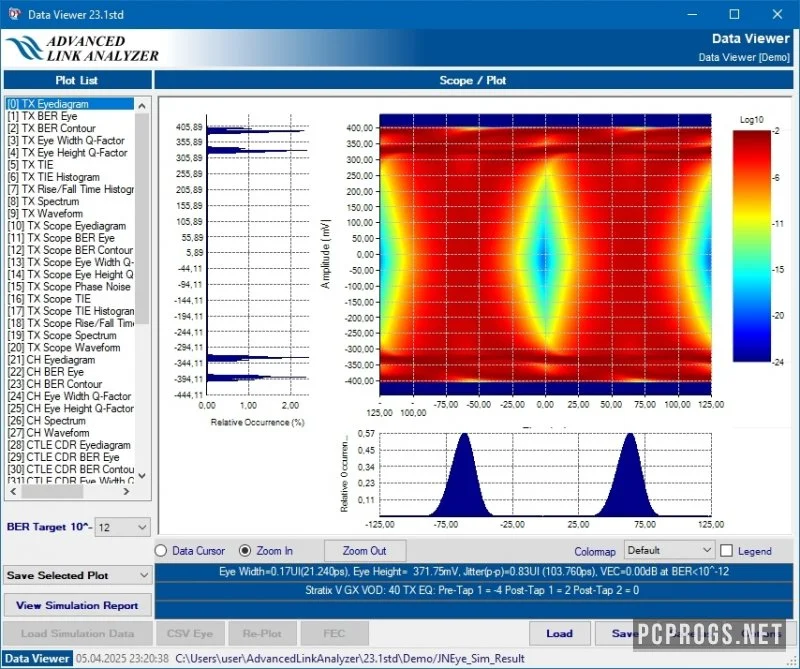Click the plot list scroll up arrow

[142, 106]
